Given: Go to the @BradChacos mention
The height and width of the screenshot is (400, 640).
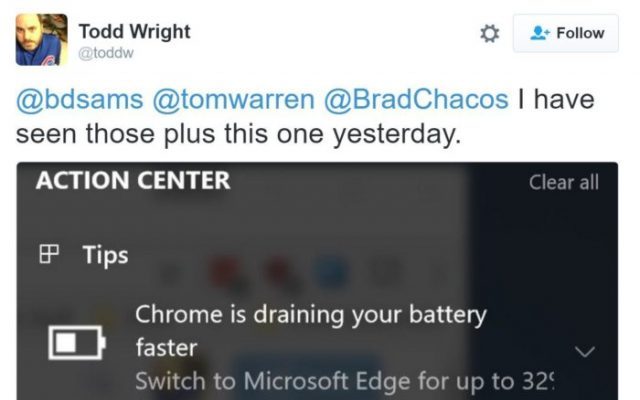Looking at the screenshot, I should pos(416,100).
